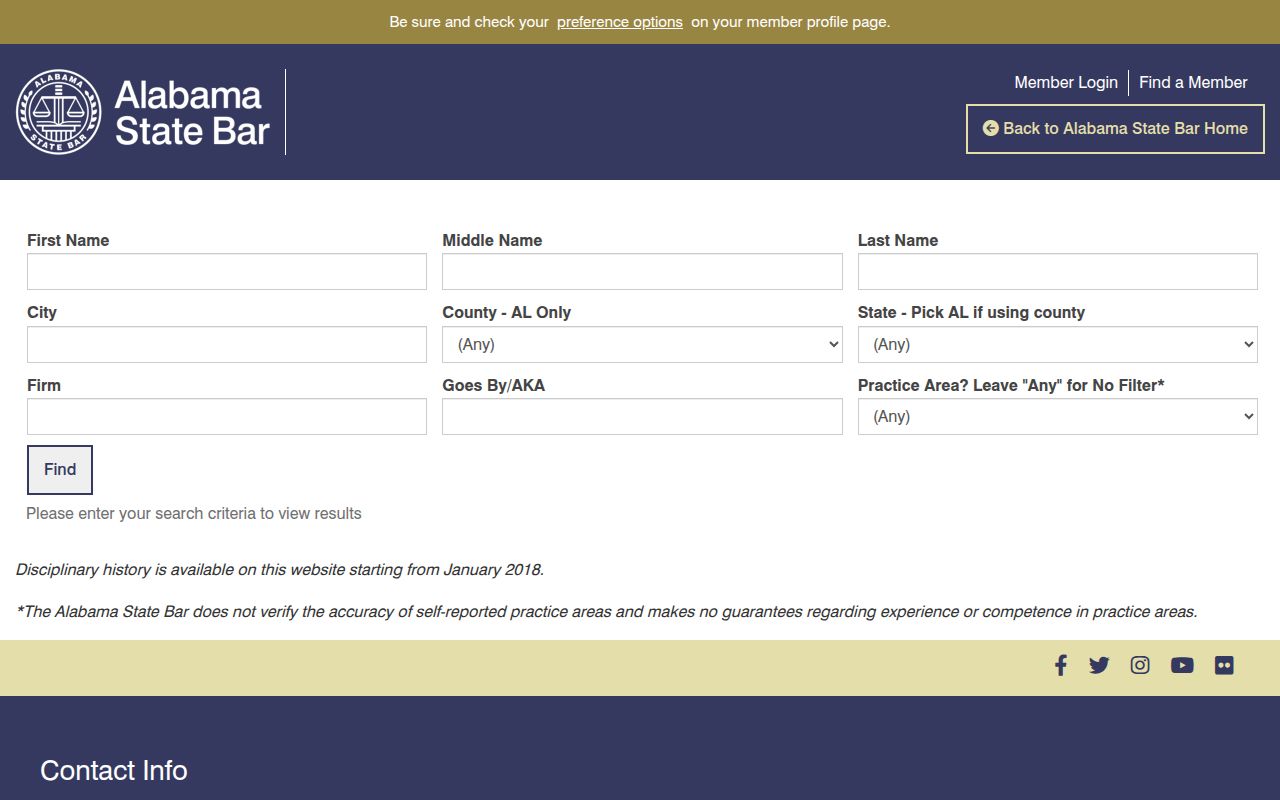Focus the Last Name input field

coord(1057,272)
